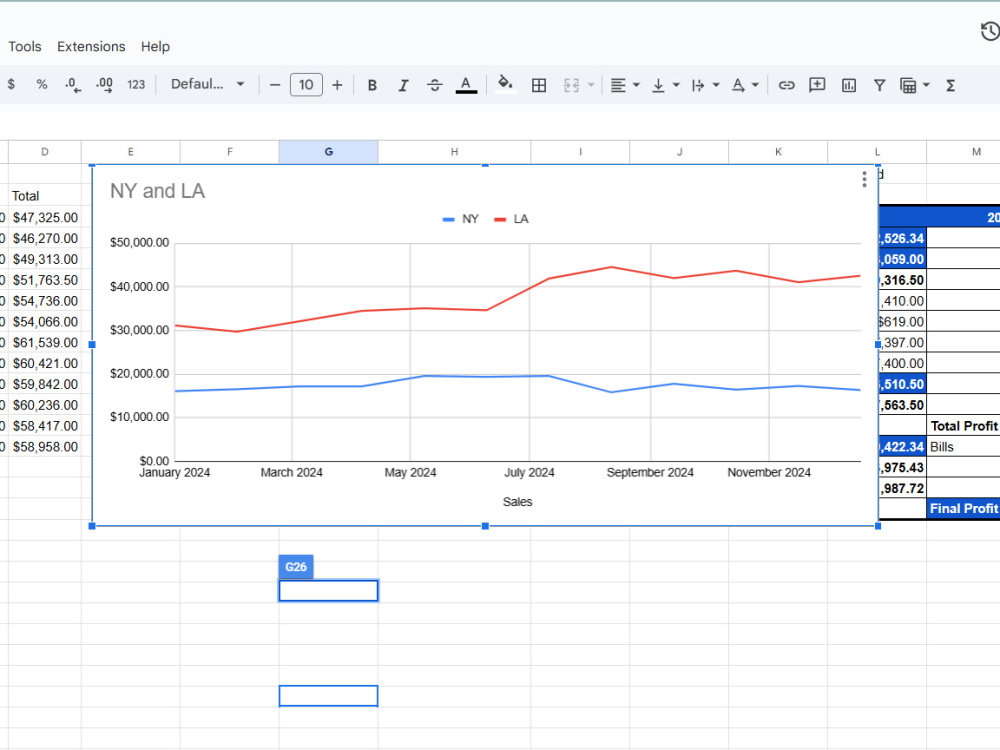
Task: Click the $50,000.00 axis label
Action: pos(140,242)
